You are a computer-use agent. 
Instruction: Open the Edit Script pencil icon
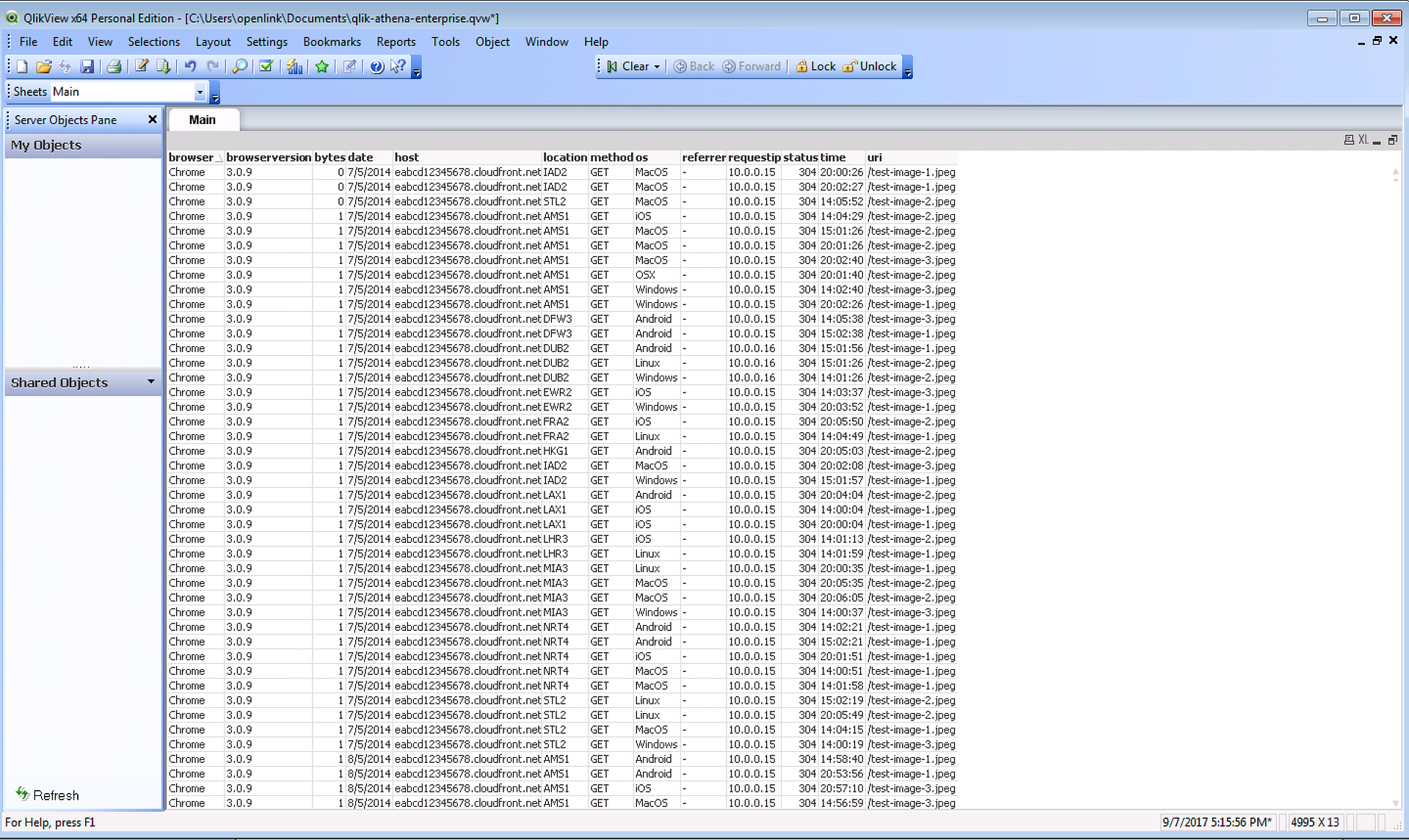tap(142, 67)
